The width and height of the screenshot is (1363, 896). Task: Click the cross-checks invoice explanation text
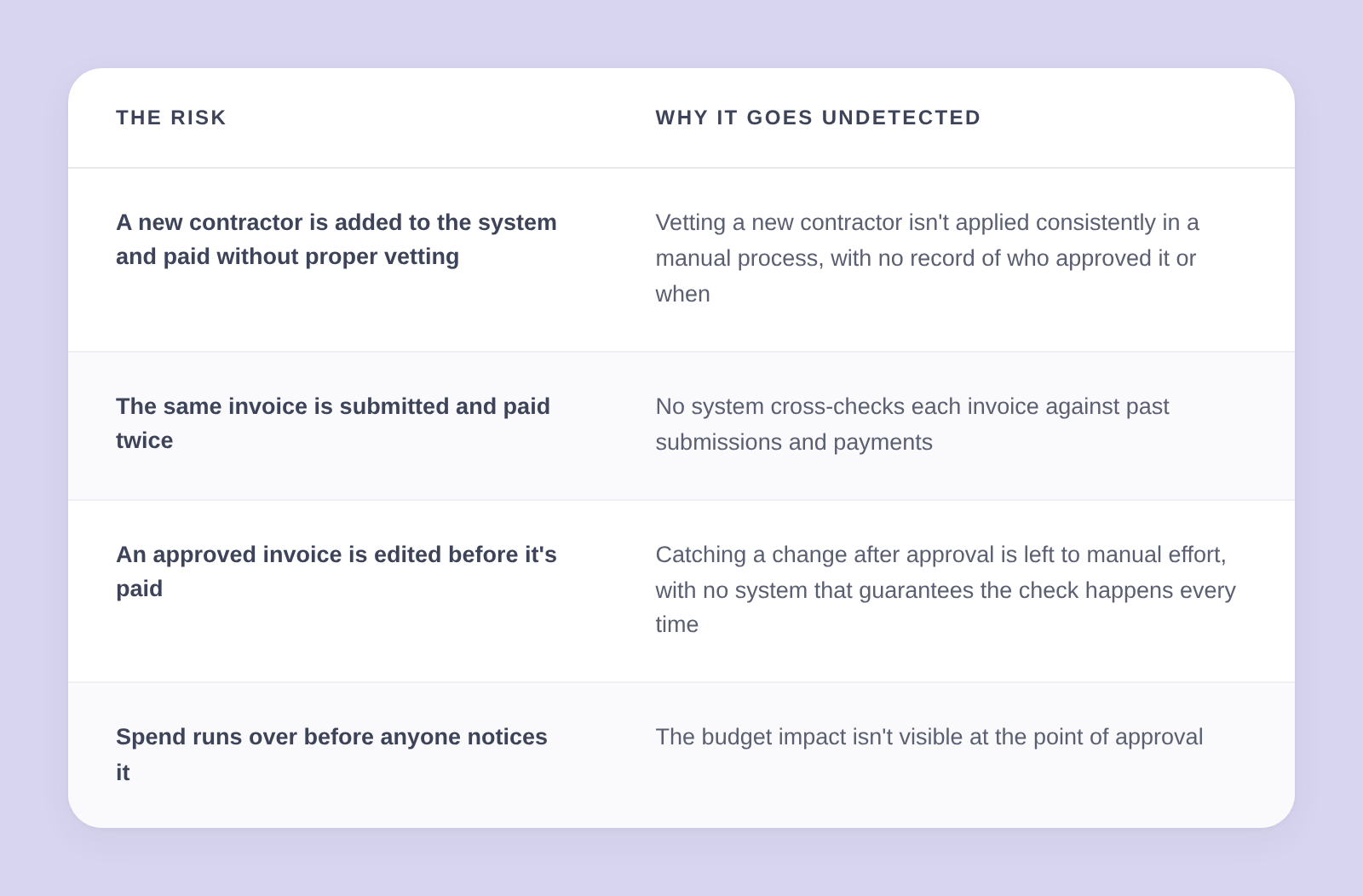(x=912, y=424)
